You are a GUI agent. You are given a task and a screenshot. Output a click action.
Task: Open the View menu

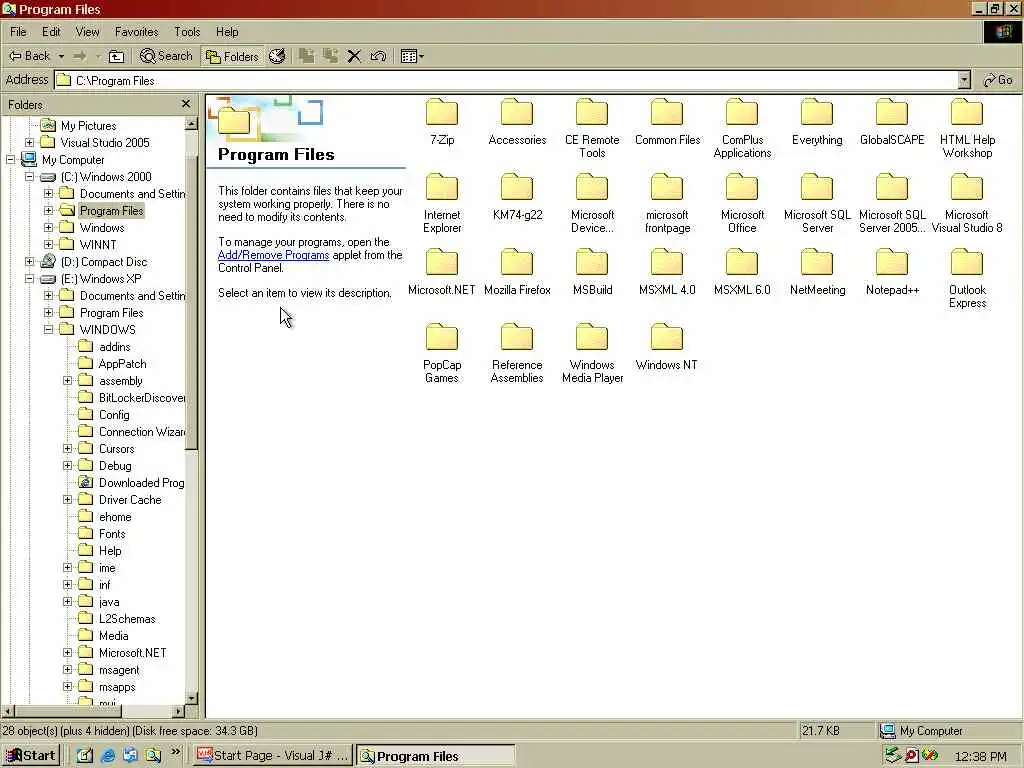tap(87, 31)
